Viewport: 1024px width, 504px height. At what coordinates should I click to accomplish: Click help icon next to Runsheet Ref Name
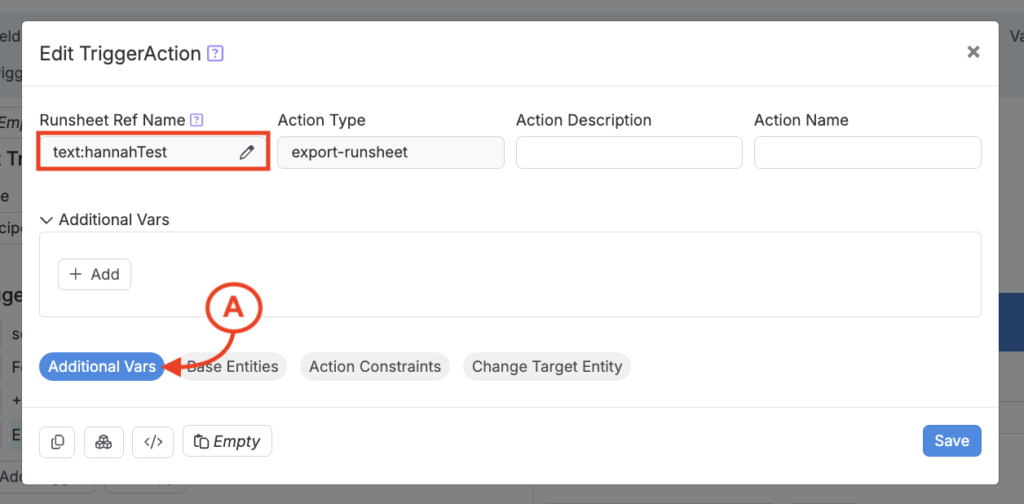tap(197, 120)
